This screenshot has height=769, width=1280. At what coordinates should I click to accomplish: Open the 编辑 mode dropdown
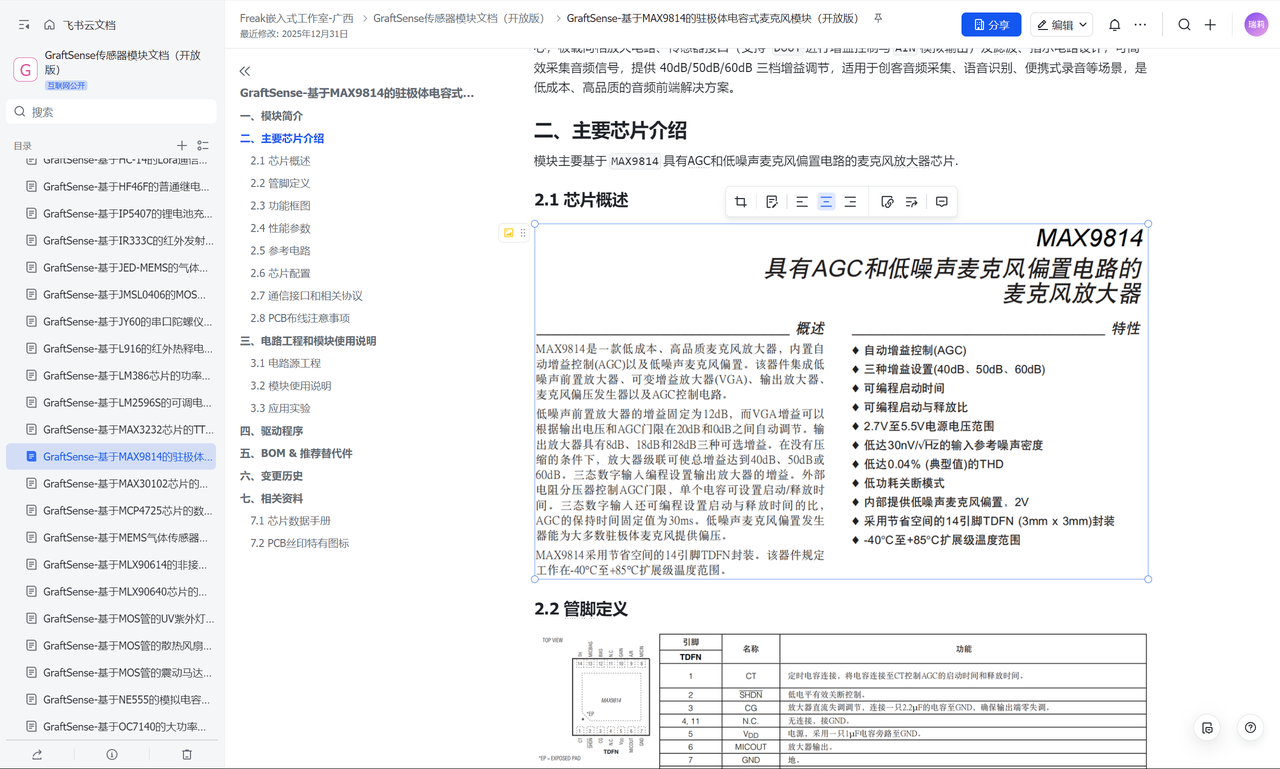coord(1062,25)
